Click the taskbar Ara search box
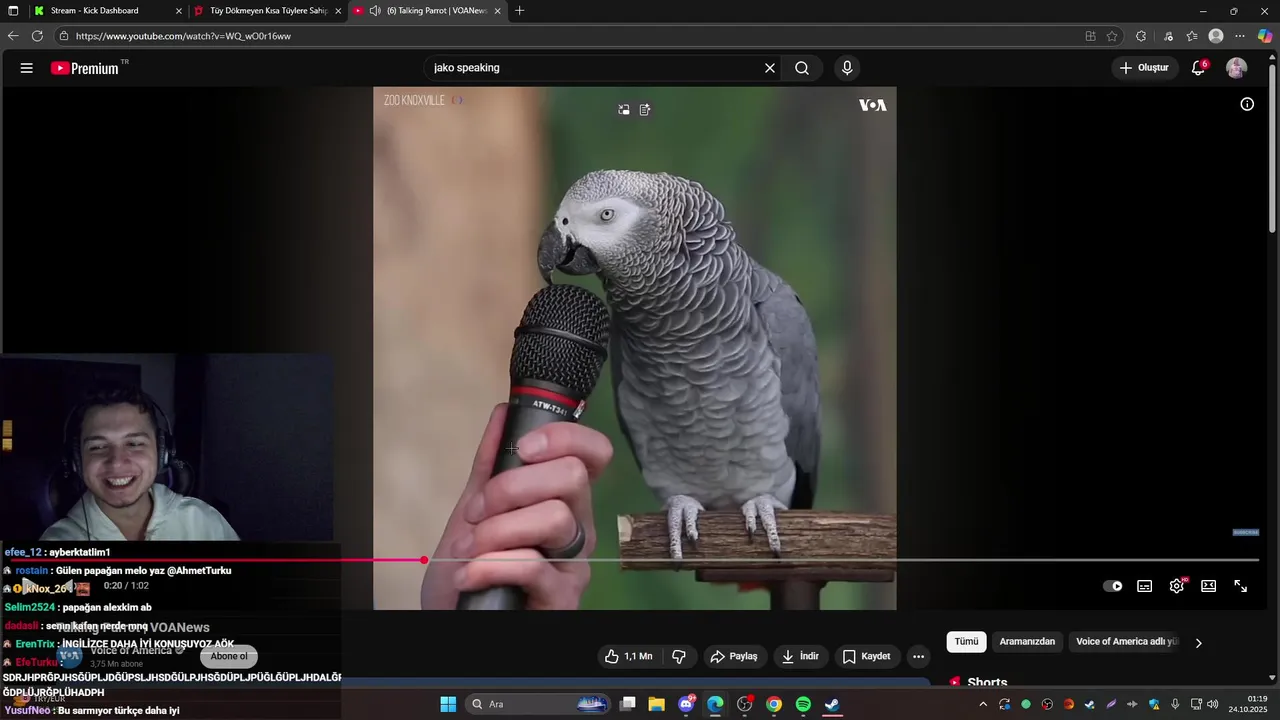Screen dimensions: 1280x720 (x=540, y=704)
